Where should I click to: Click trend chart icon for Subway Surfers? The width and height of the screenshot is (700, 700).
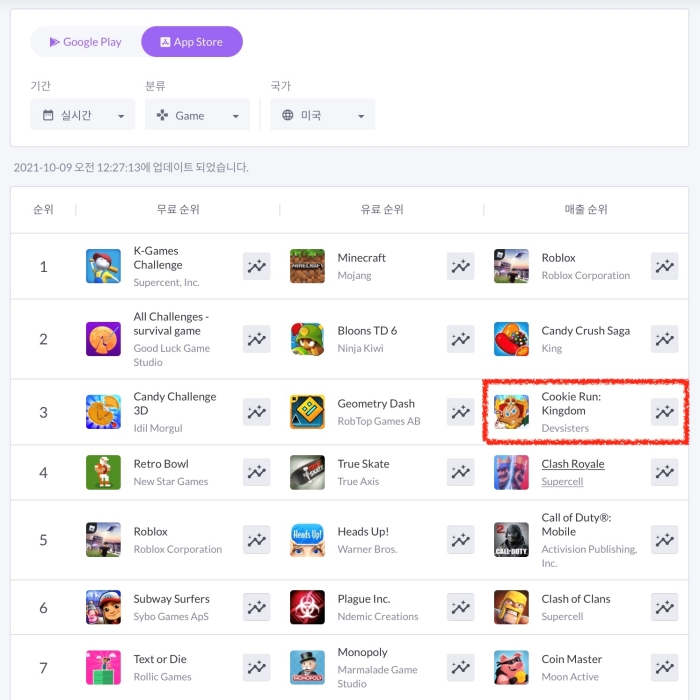point(256,607)
